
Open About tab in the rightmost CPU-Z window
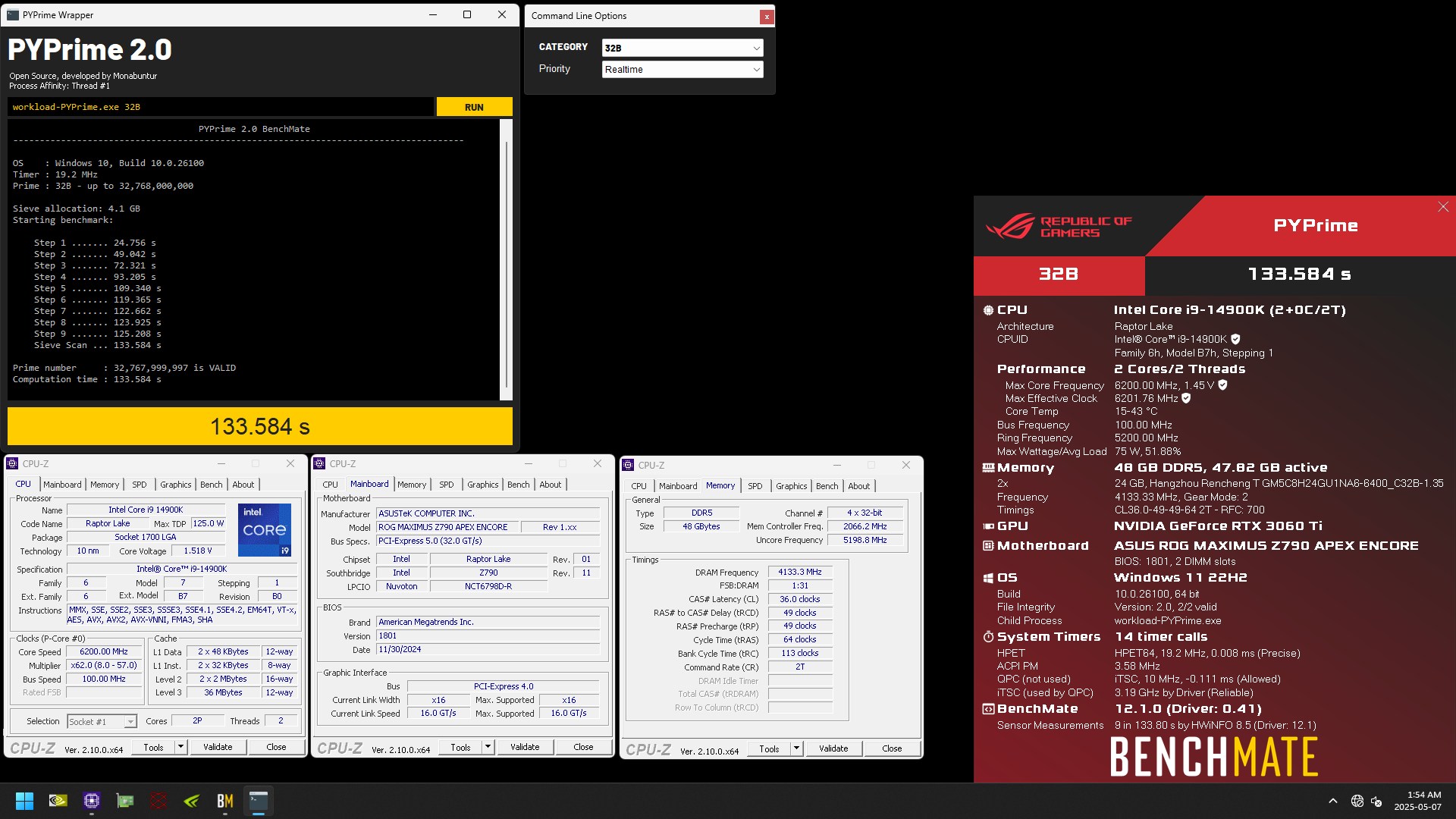[x=859, y=486]
